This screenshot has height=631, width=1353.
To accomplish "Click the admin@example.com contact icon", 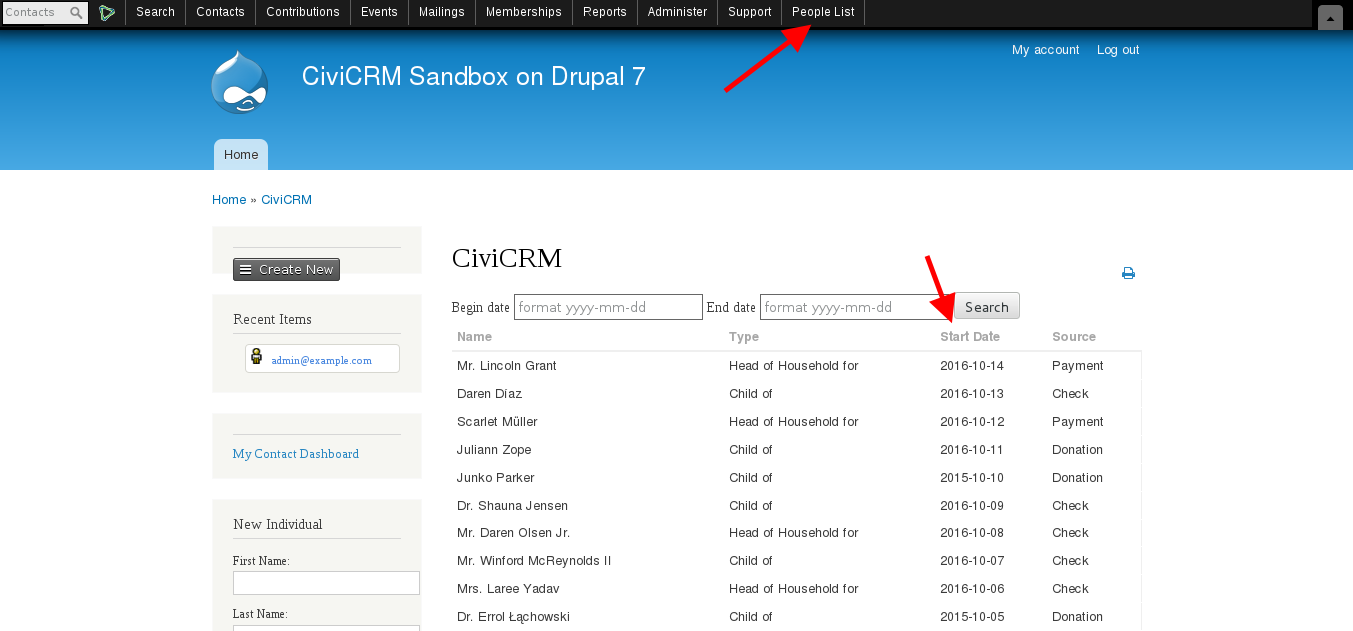I will 257,357.
